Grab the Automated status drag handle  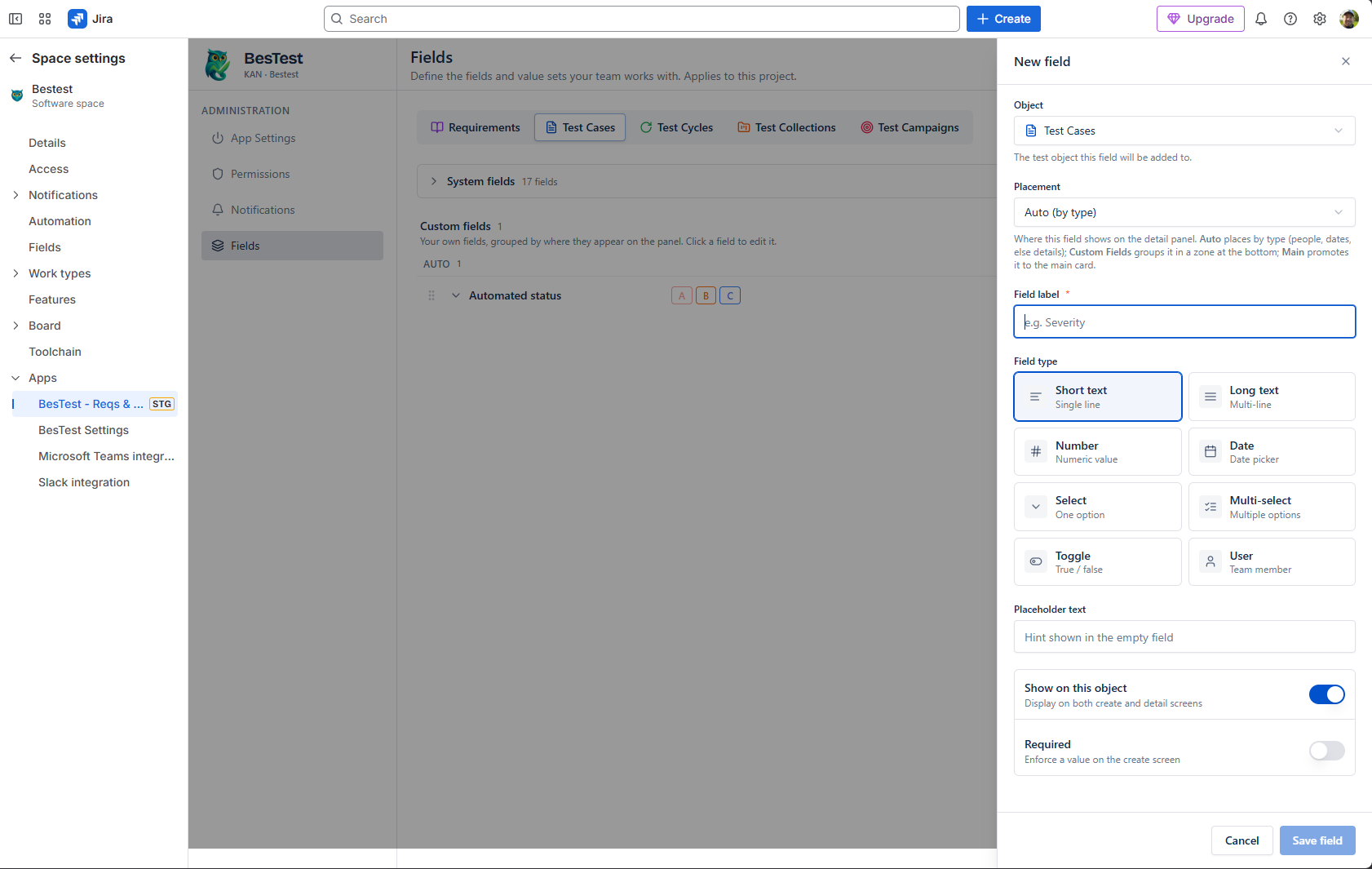click(432, 295)
